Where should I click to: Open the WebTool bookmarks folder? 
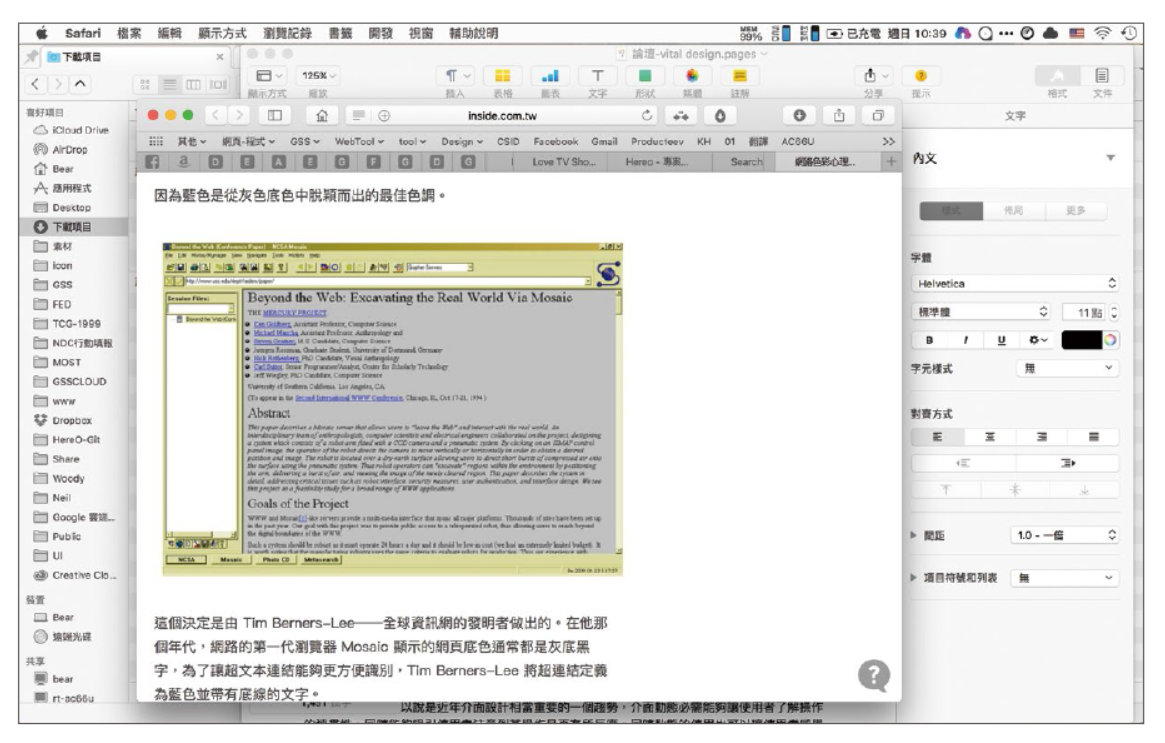click(x=359, y=141)
